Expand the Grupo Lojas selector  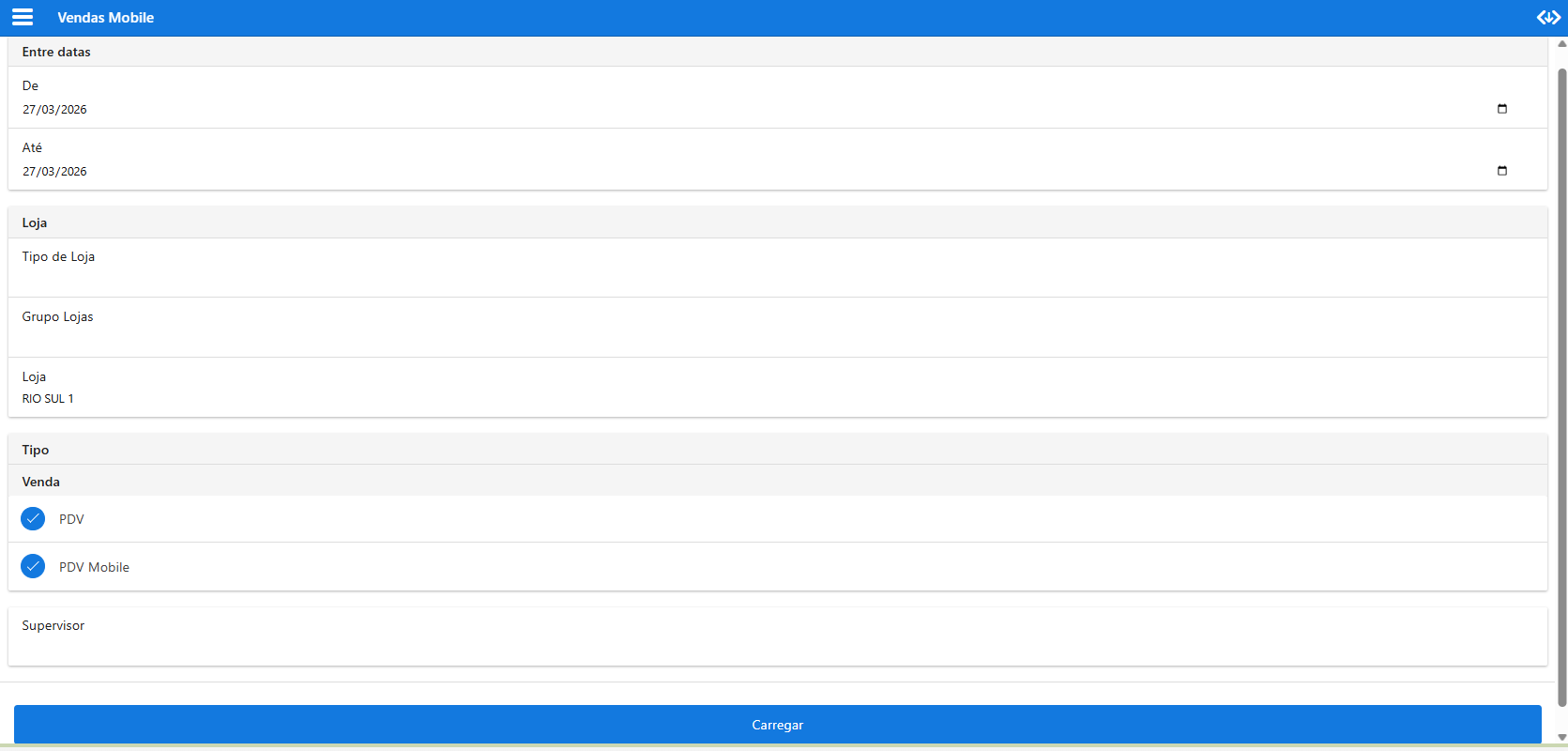coord(777,329)
